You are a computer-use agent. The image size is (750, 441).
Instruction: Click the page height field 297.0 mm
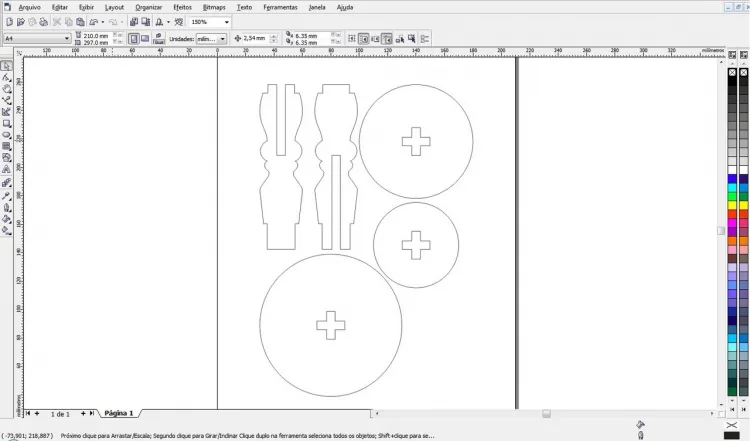(97, 43)
